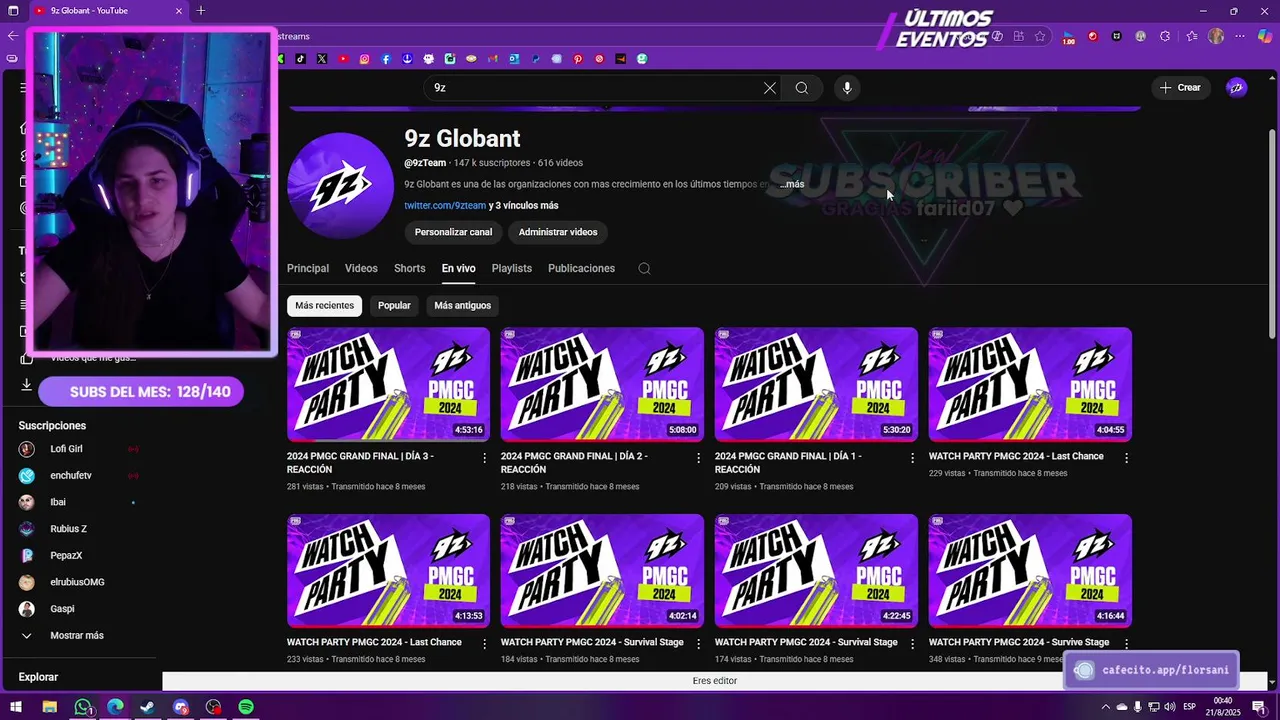This screenshot has height=720, width=1280.
Task: Expand subscriptions with Mostrar más
Action: [x=77, y=636]
